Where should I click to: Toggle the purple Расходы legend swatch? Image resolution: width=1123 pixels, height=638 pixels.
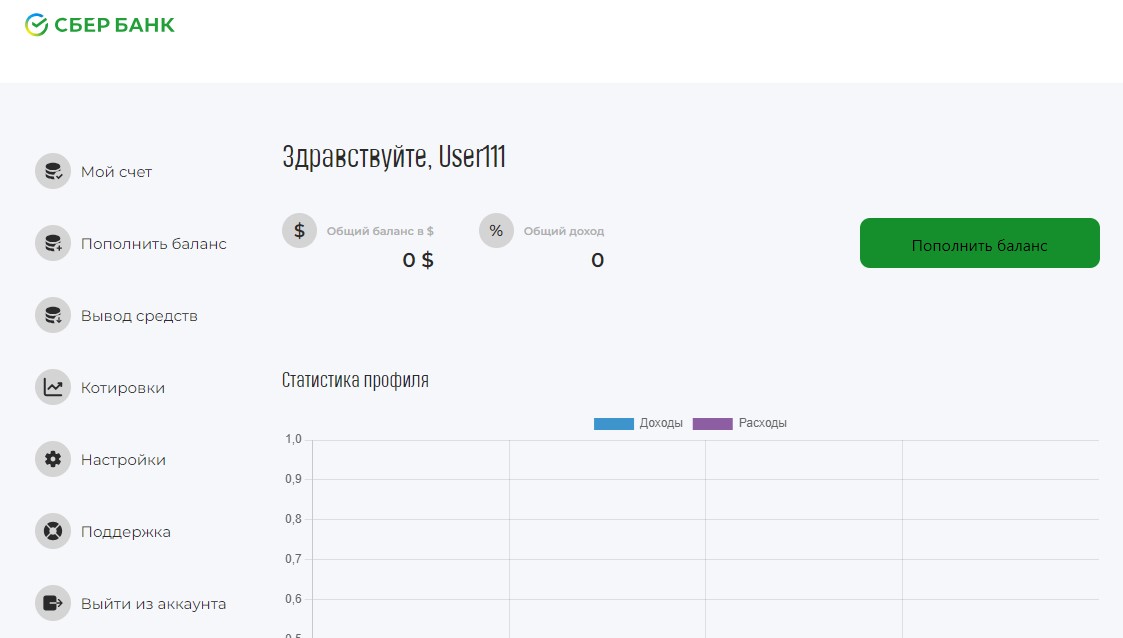(x=712, y=424)
